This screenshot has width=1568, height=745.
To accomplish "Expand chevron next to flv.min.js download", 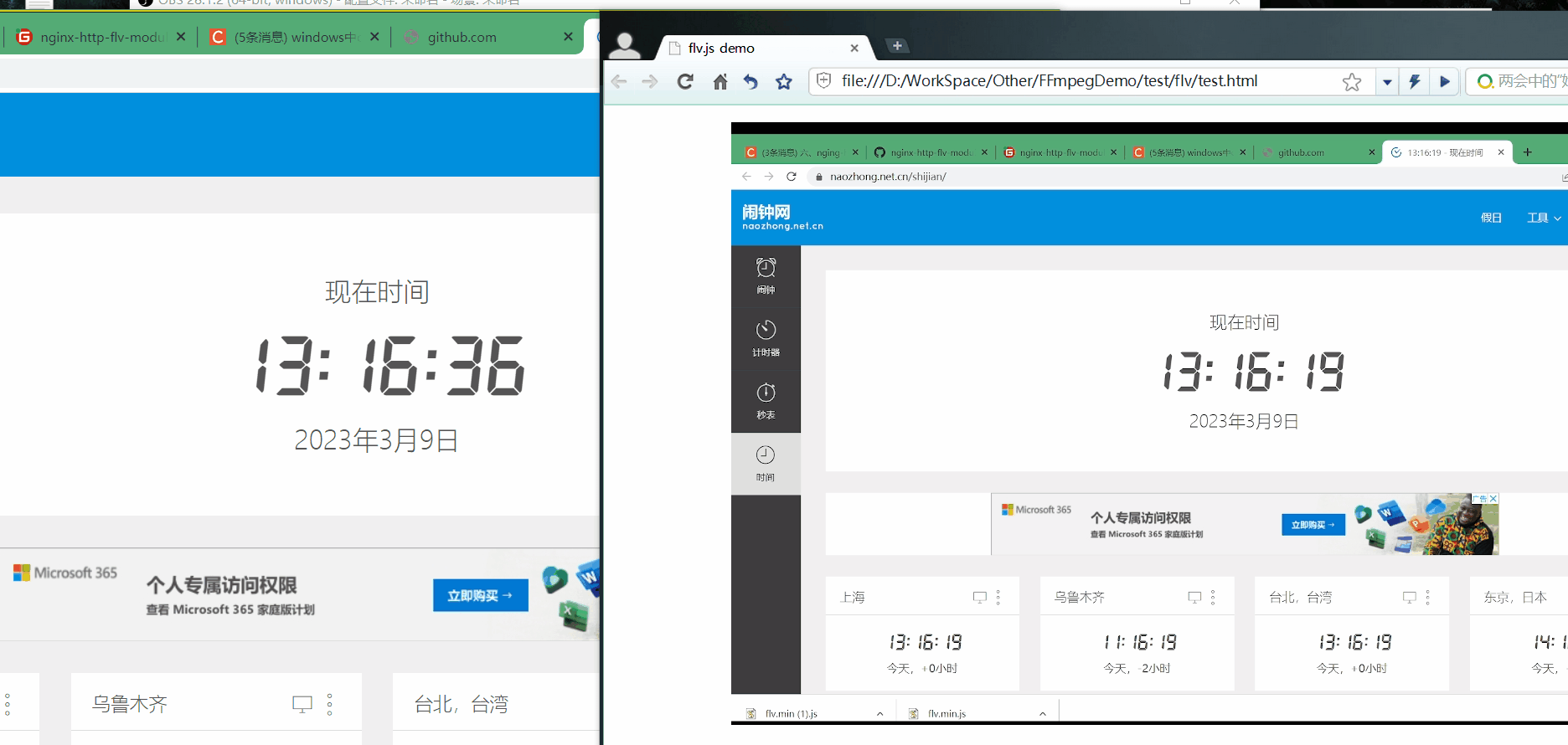I will [1043, 714].
